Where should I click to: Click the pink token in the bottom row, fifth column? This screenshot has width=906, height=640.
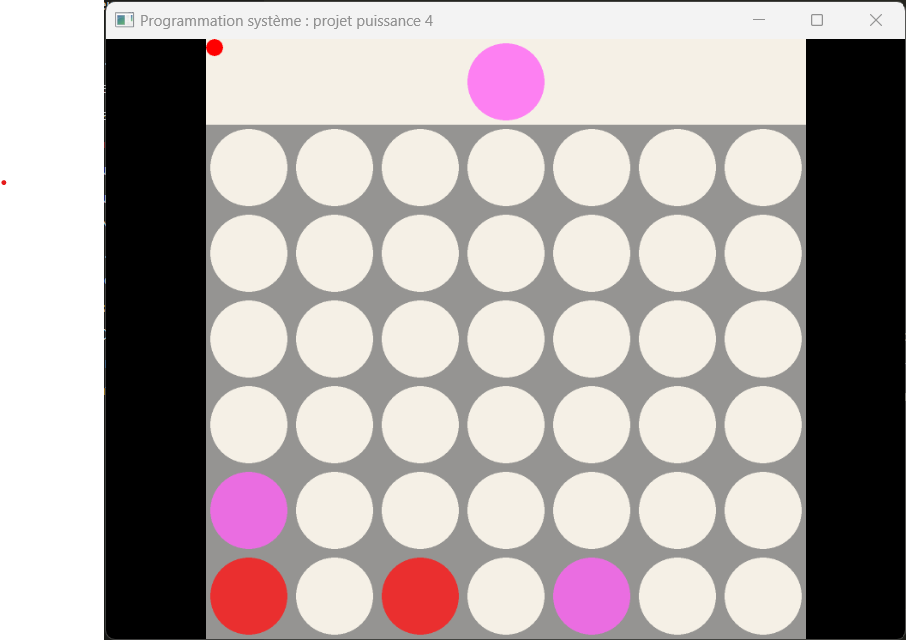pyautogui.click(x=591, y=596)
